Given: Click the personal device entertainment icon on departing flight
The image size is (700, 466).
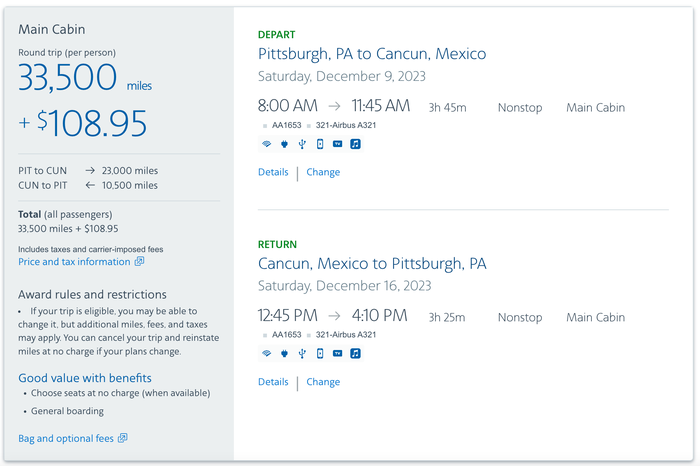Looking at the screenshot, I should pyautogui.click(x=320, y=144).
